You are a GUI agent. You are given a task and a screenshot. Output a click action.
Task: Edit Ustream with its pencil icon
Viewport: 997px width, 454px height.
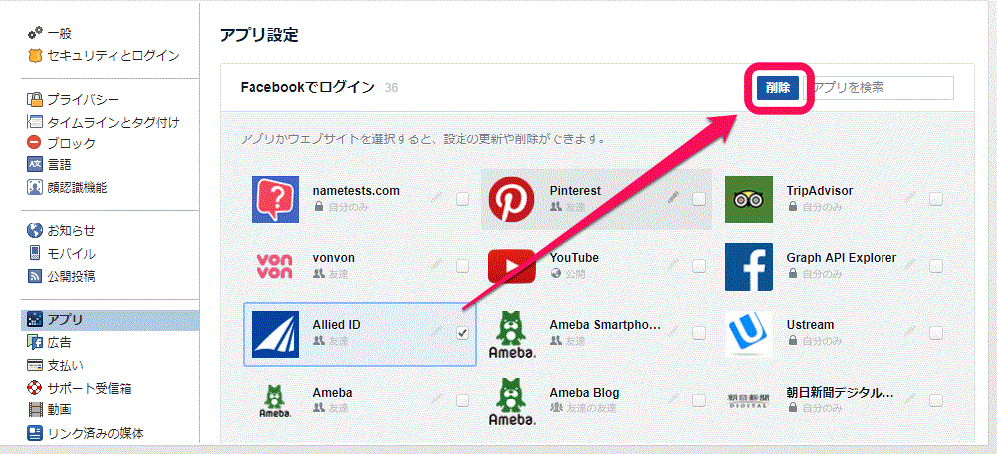pyautogui.click(x=910, y=331)
